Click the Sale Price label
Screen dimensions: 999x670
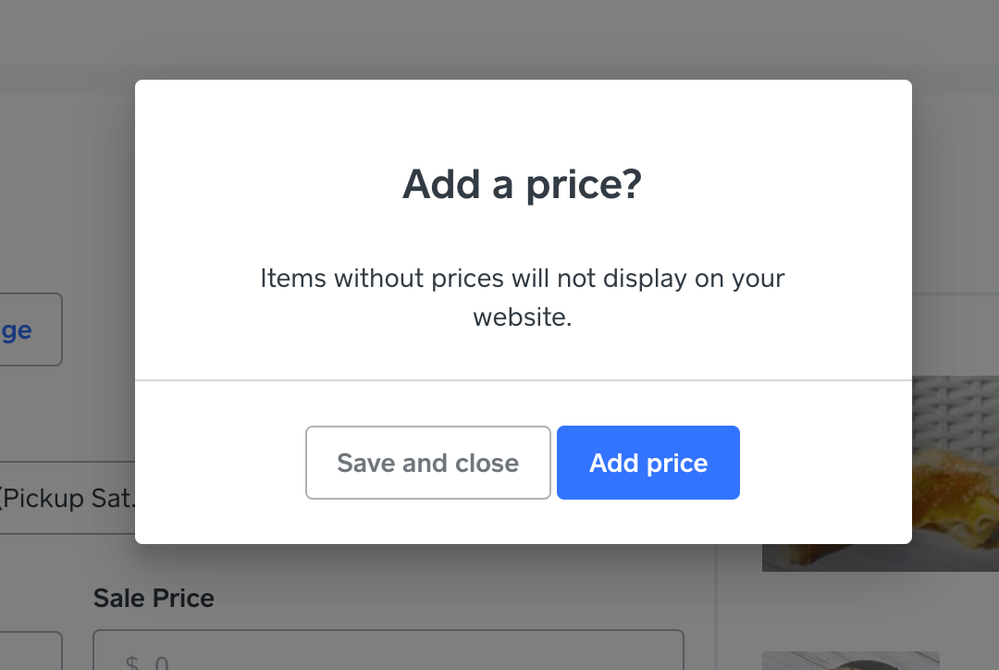[153, 598]
